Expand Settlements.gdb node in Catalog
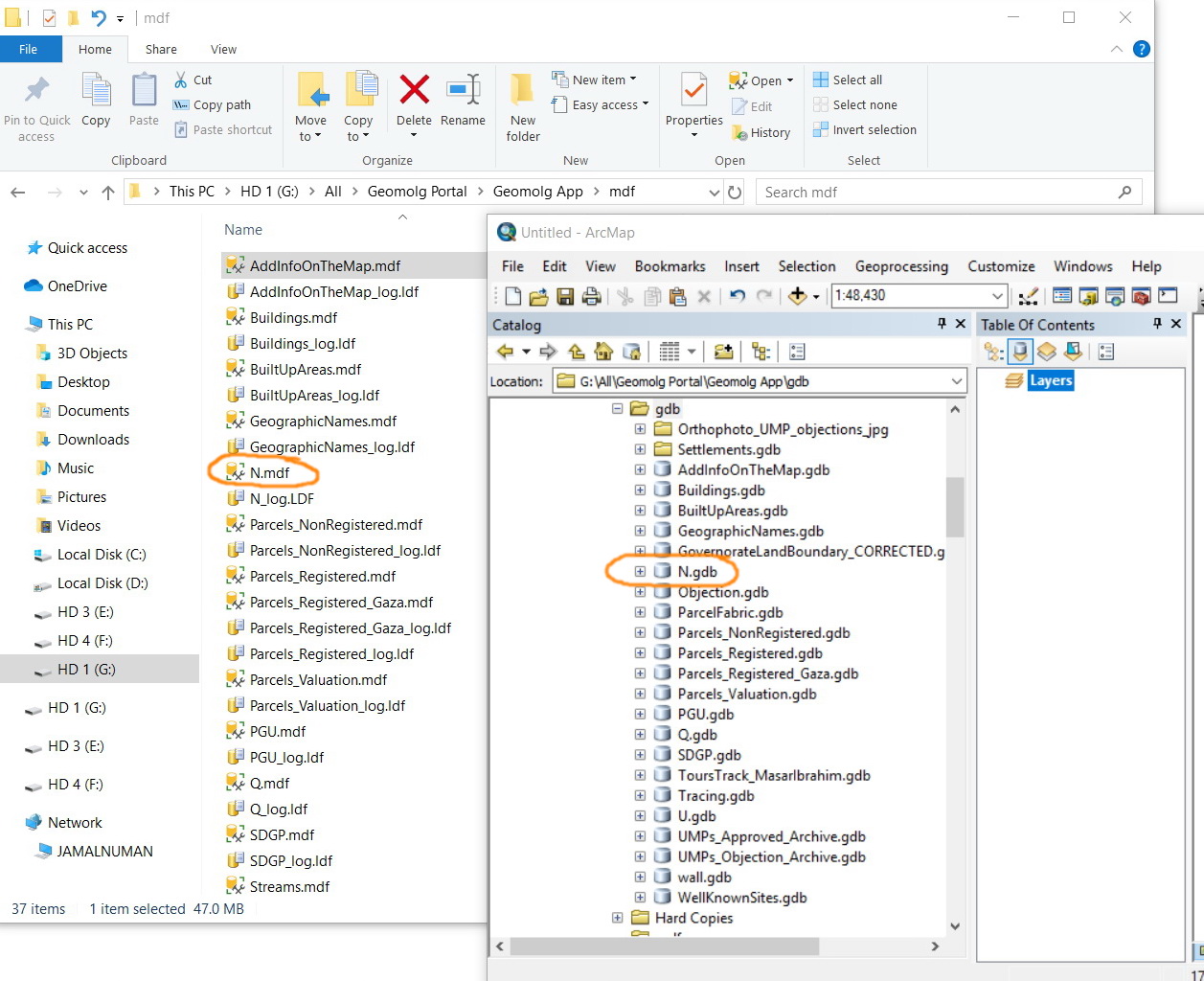 coord(640,449)
